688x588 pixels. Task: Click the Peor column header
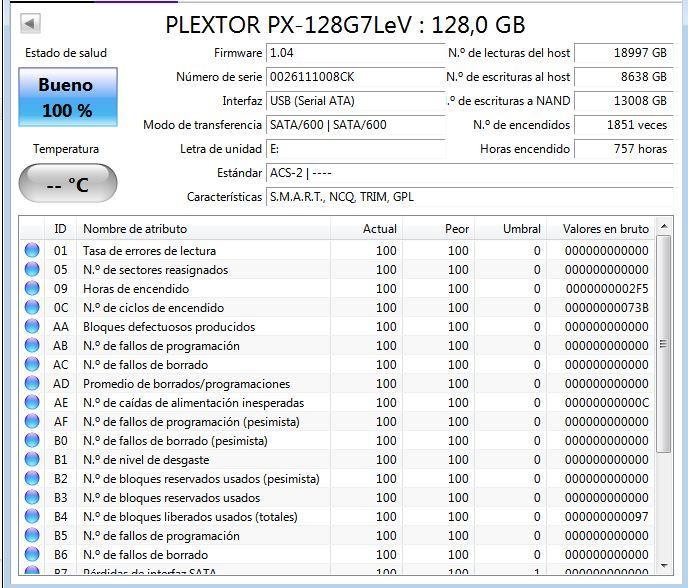coord(438,229)
